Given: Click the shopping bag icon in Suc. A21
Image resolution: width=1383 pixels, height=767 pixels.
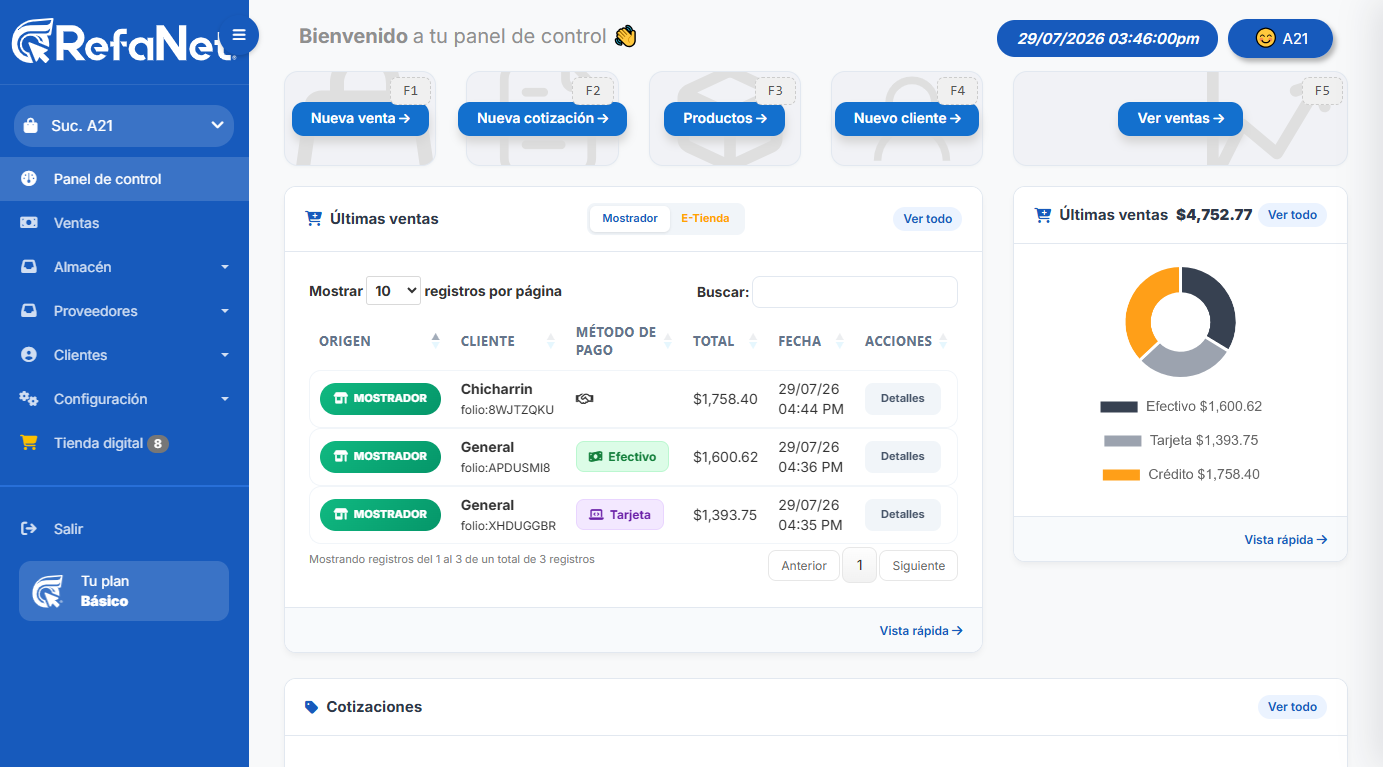Looking at the screenshot, I should click(x=31, y=126).
